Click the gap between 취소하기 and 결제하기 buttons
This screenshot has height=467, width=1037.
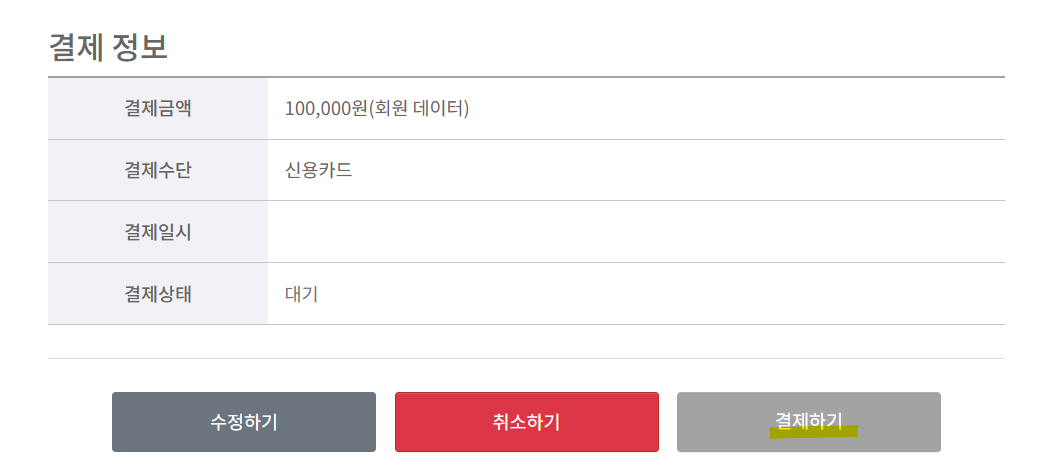point(668,422)
